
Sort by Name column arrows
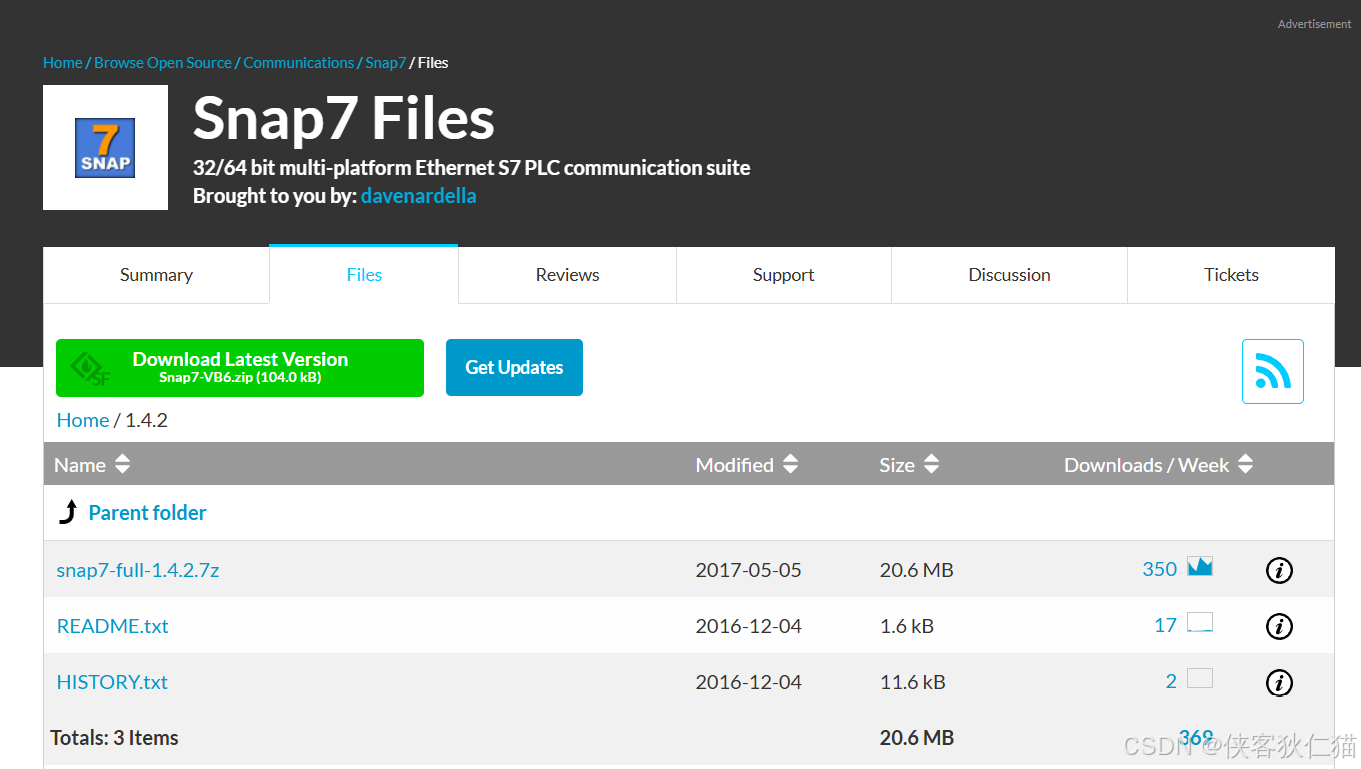(x=122, y=464)
